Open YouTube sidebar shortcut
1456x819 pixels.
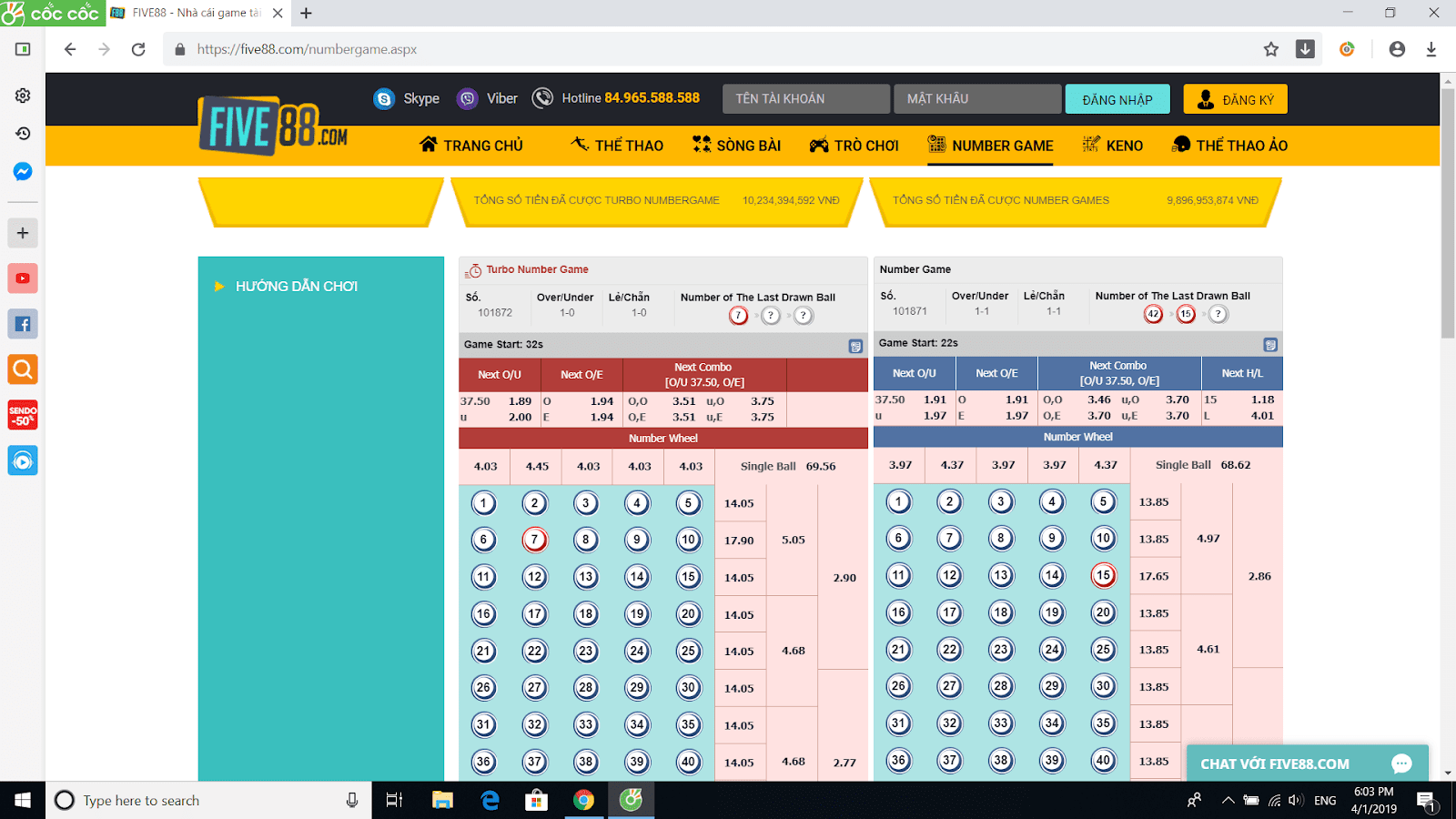23,278
